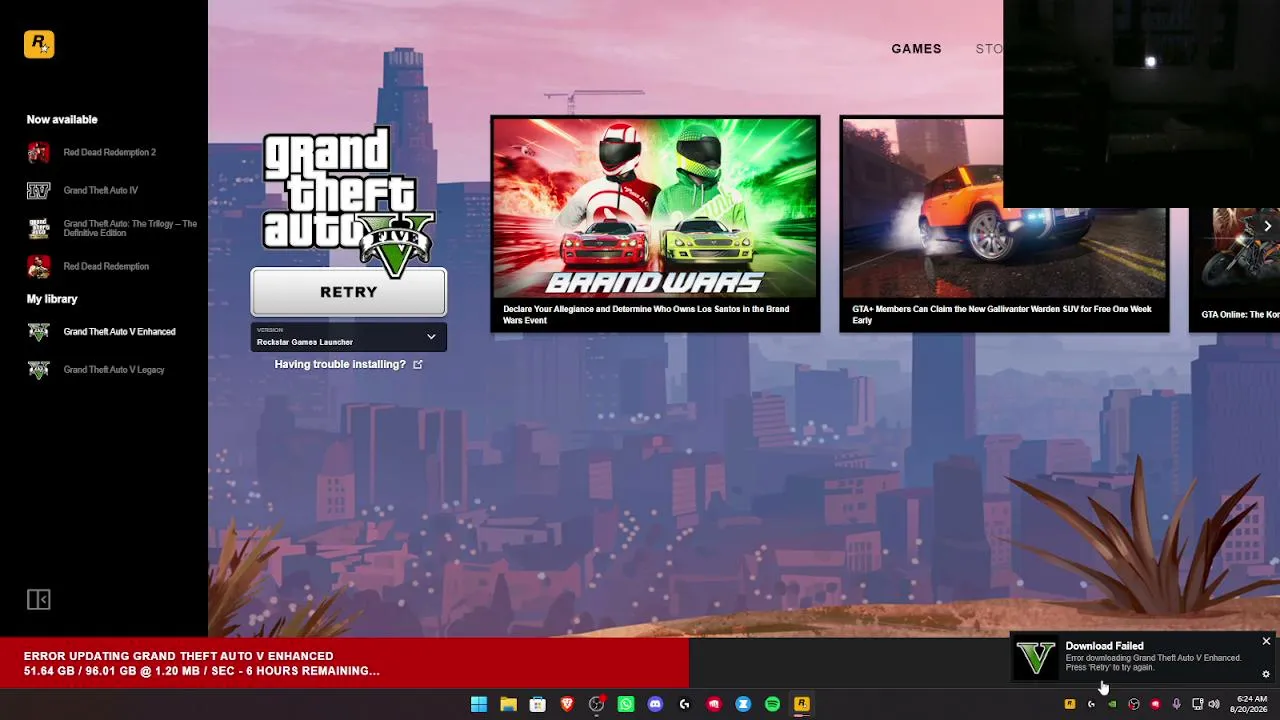Select the Red Dead Redemption game icon
Image resolution: width=1280 pixels, height=720 pixels.
[38, 266]
